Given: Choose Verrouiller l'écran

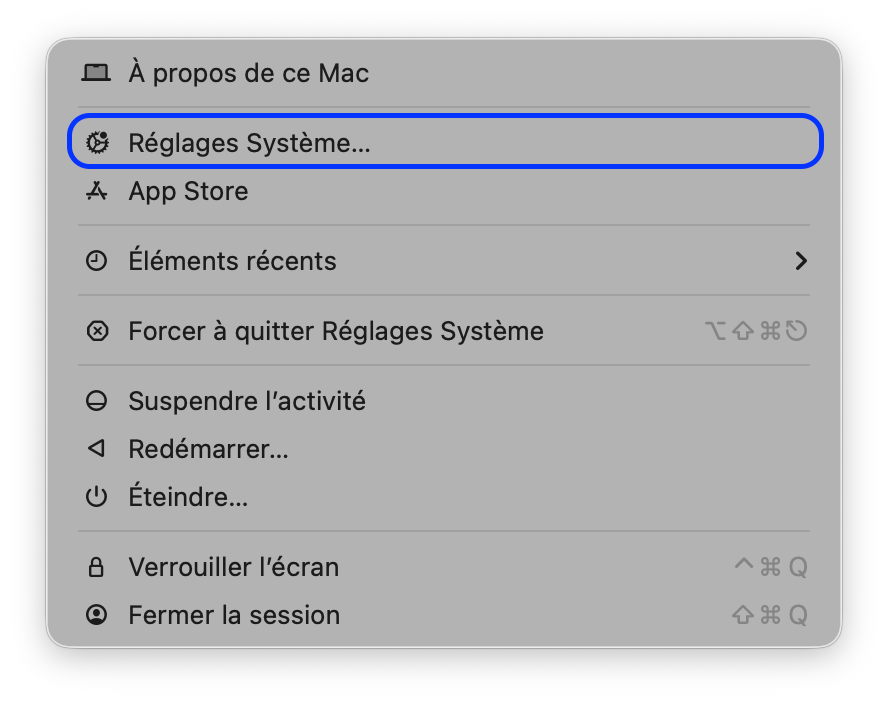Looking at the screenshot, I should [233, 567].
